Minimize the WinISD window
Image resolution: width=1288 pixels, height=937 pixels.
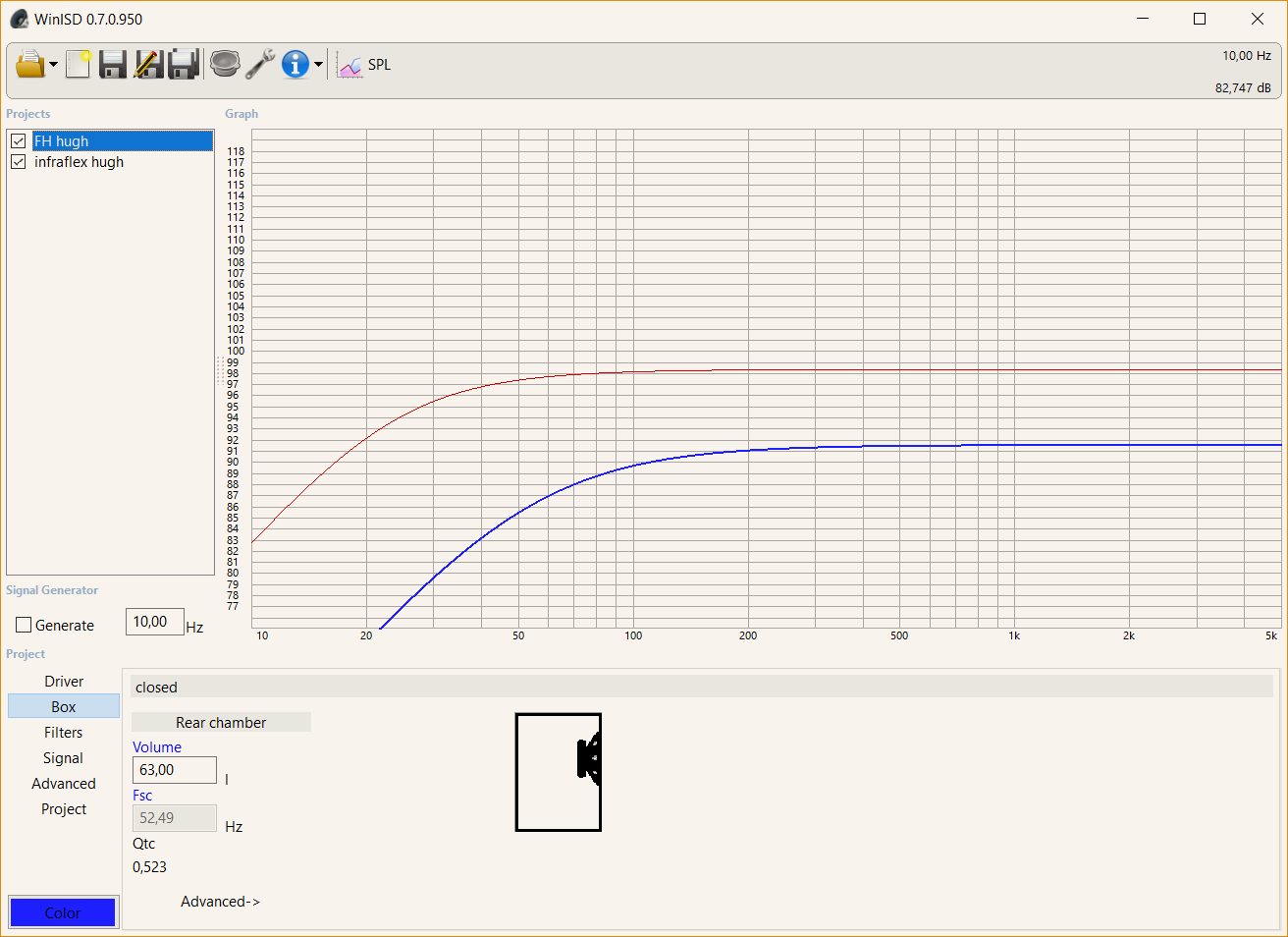tap(1143, 19)
